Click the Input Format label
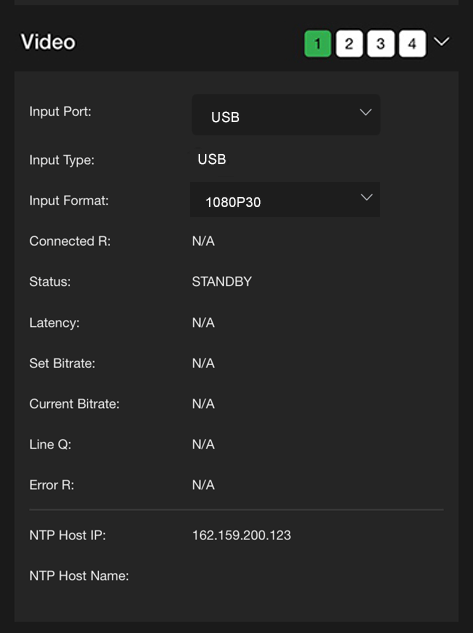 69,201
